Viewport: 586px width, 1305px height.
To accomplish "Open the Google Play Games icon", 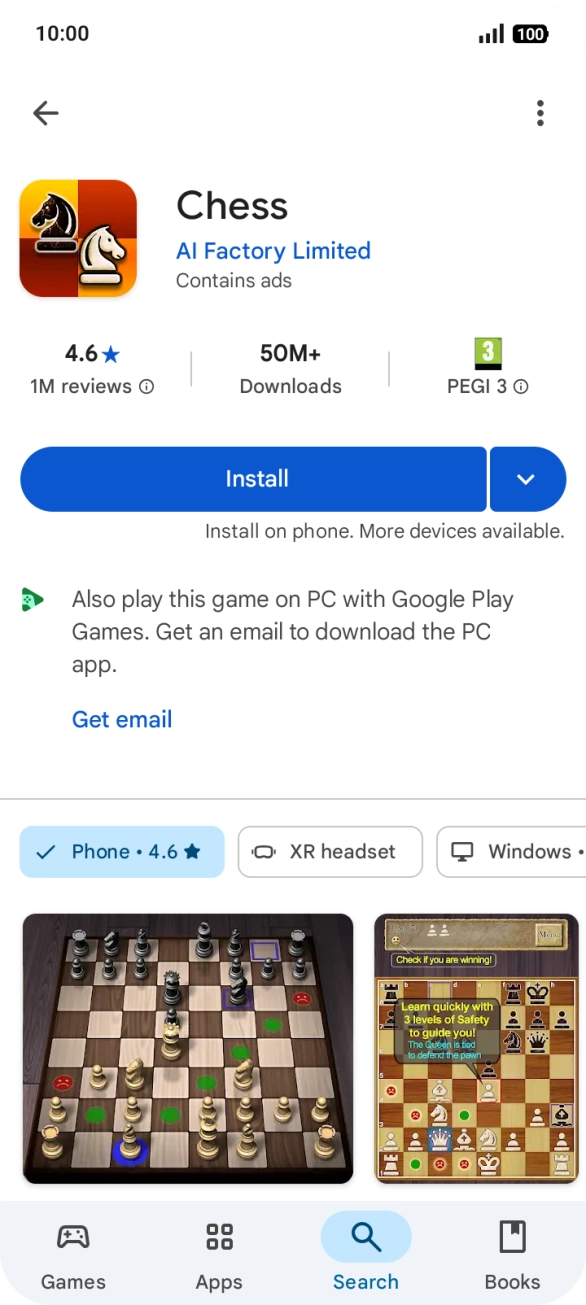I will pos(32,599).
